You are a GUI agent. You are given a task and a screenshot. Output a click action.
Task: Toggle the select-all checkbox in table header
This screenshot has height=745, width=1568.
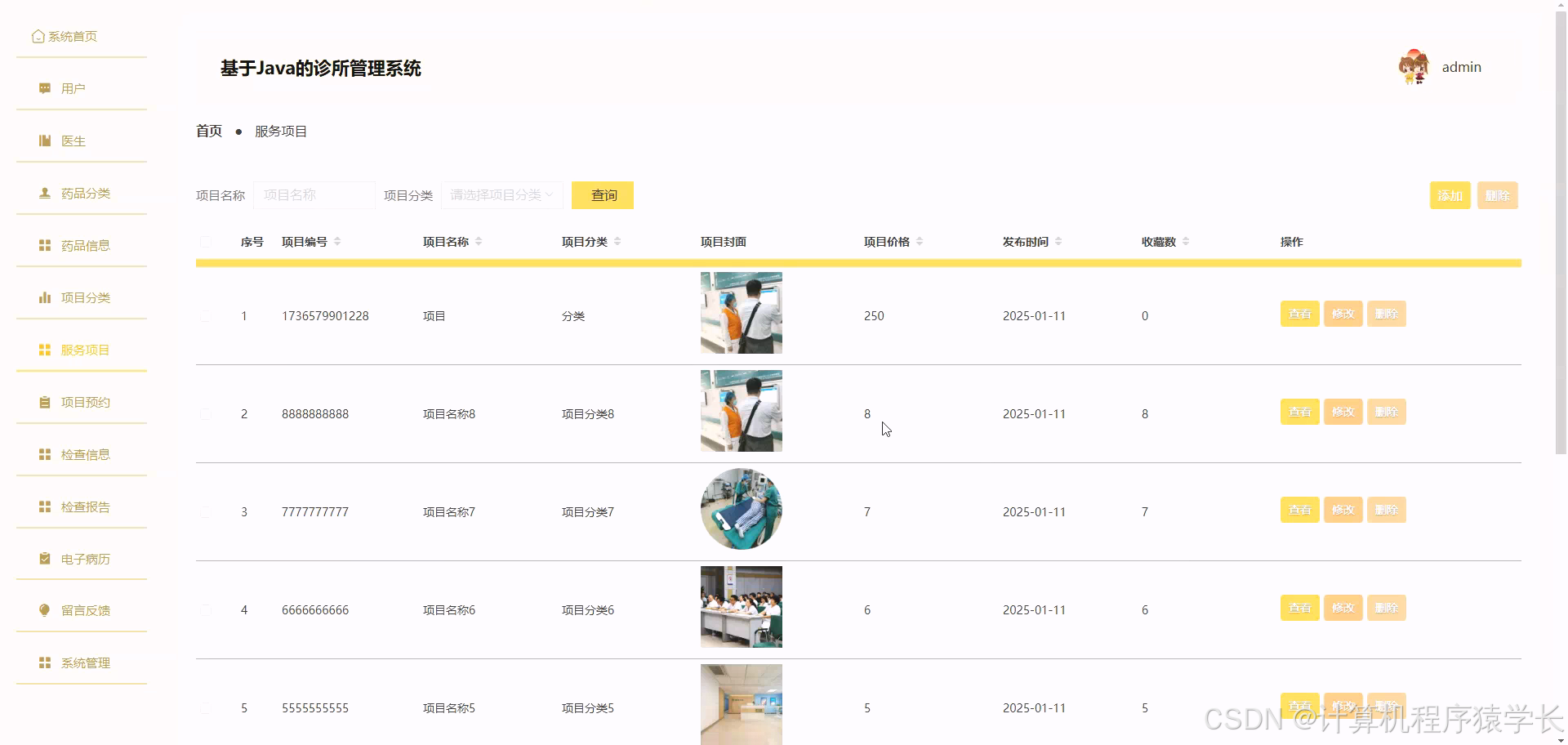pyautogui.click(x=206, y=242)
